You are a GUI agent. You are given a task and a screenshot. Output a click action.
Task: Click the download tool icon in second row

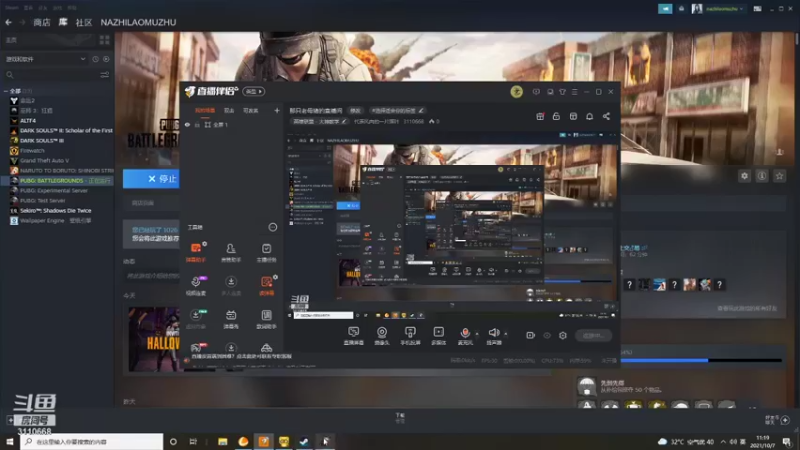[x=231, y=286]
